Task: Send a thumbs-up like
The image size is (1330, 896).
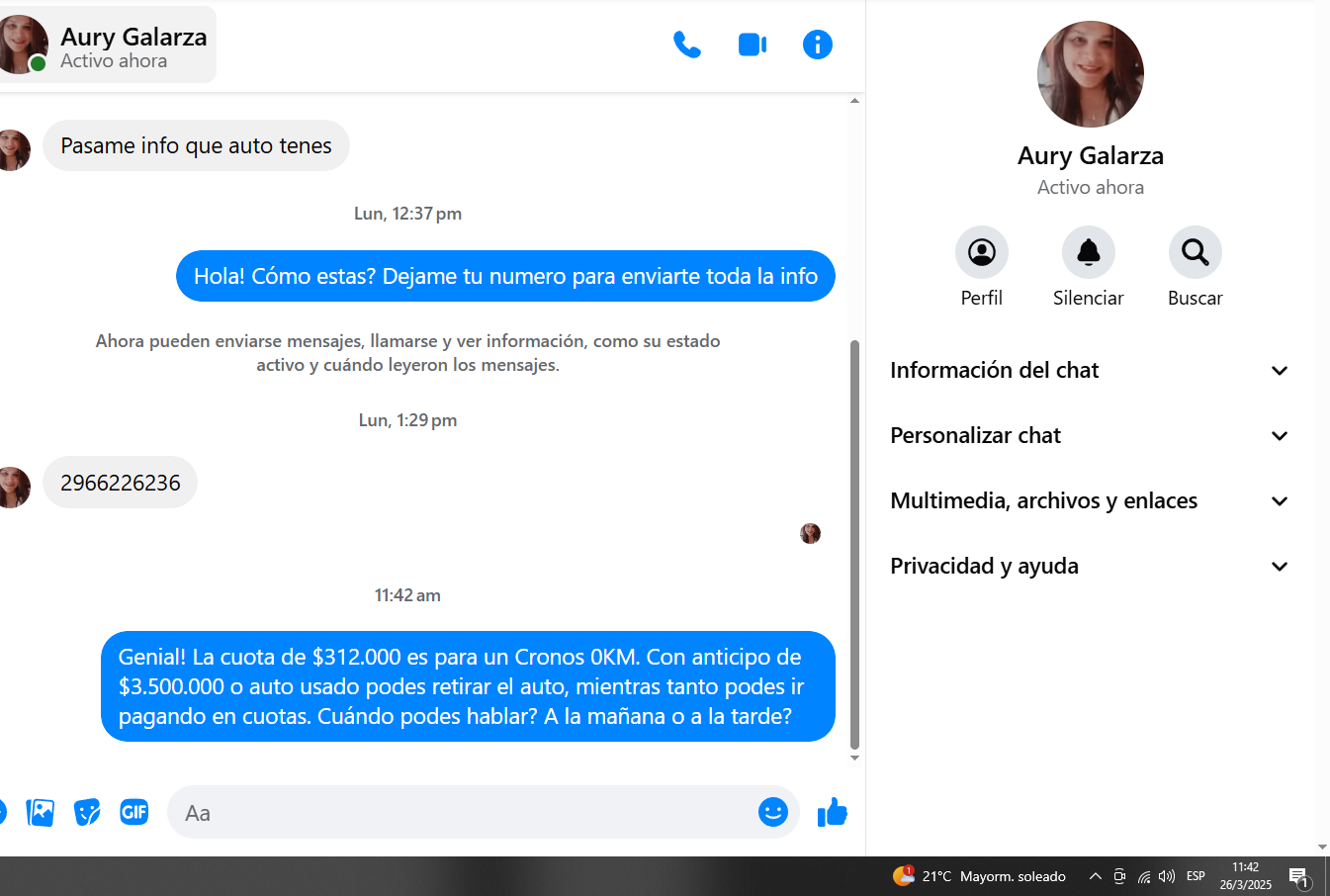Action: (x=833, y=812)
